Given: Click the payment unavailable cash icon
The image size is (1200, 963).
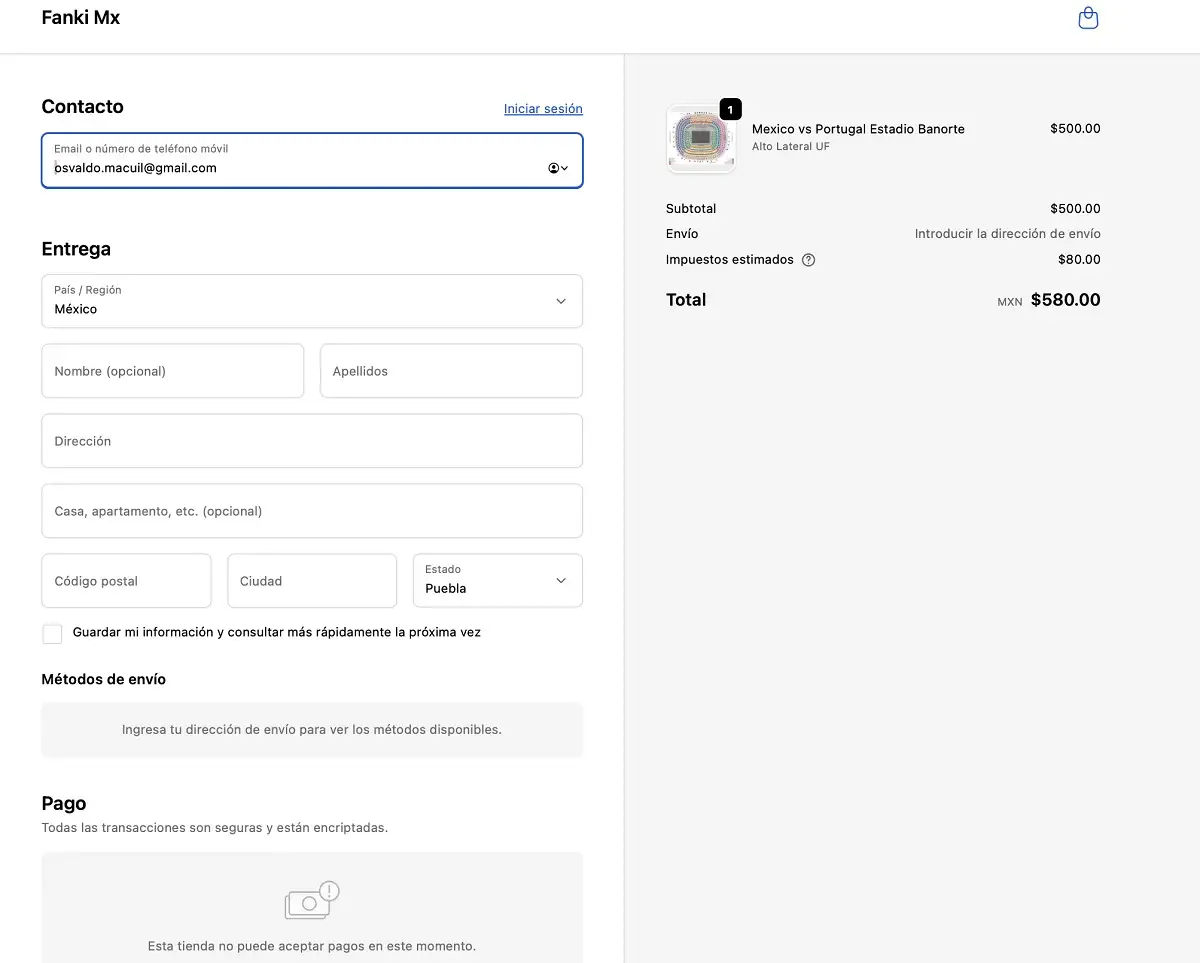Looking at the screenshot, I should (x=311, y=901).
